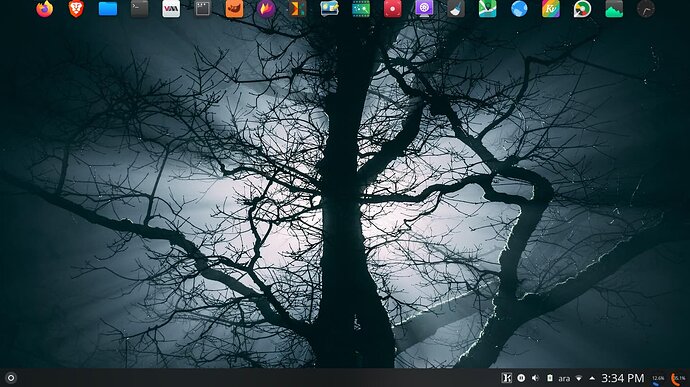Open the Brave browser
The height and width of the screenshot is (387, 690).
pyautogui.click(x=76, y=9)
